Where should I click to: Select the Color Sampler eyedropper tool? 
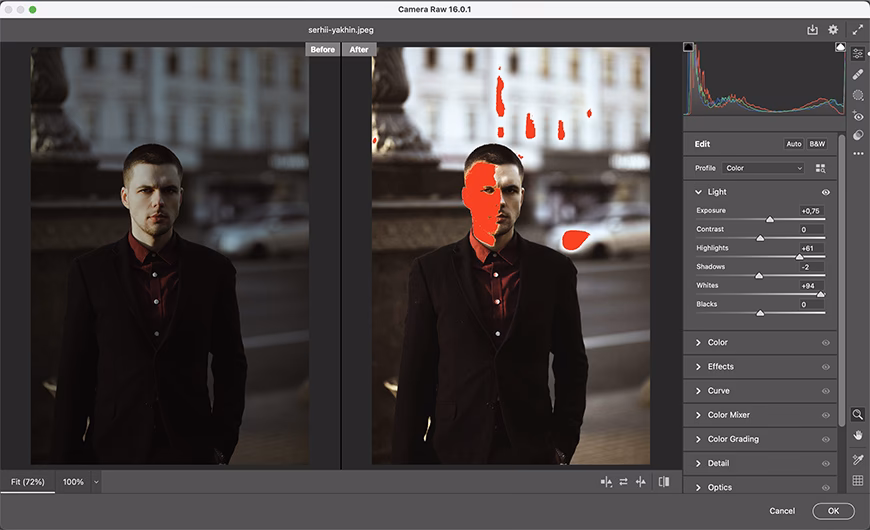pyautogui.click(x=858, y=460)
